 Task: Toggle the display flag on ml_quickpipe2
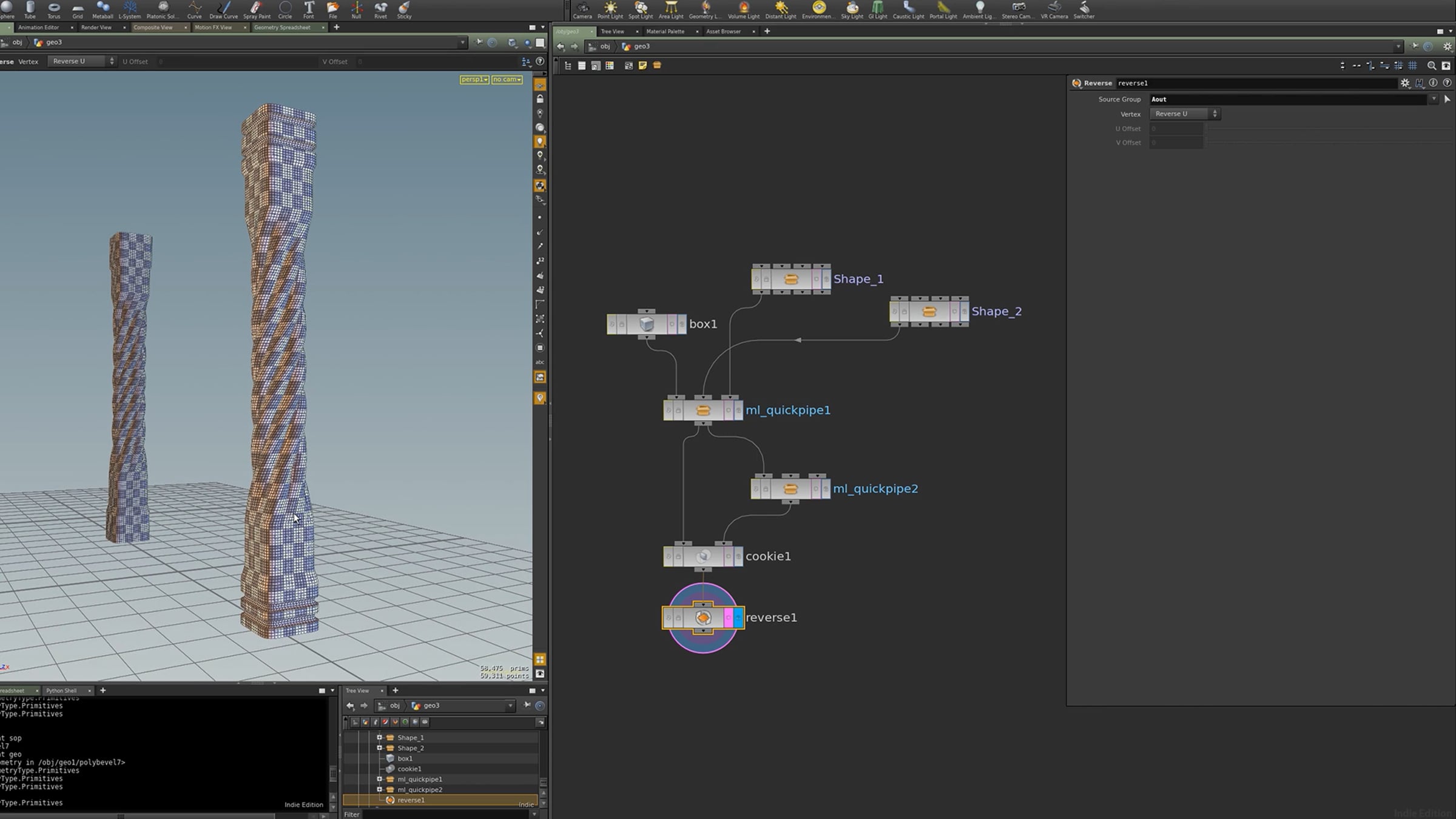pyautogui.click(x=825, y=489)
